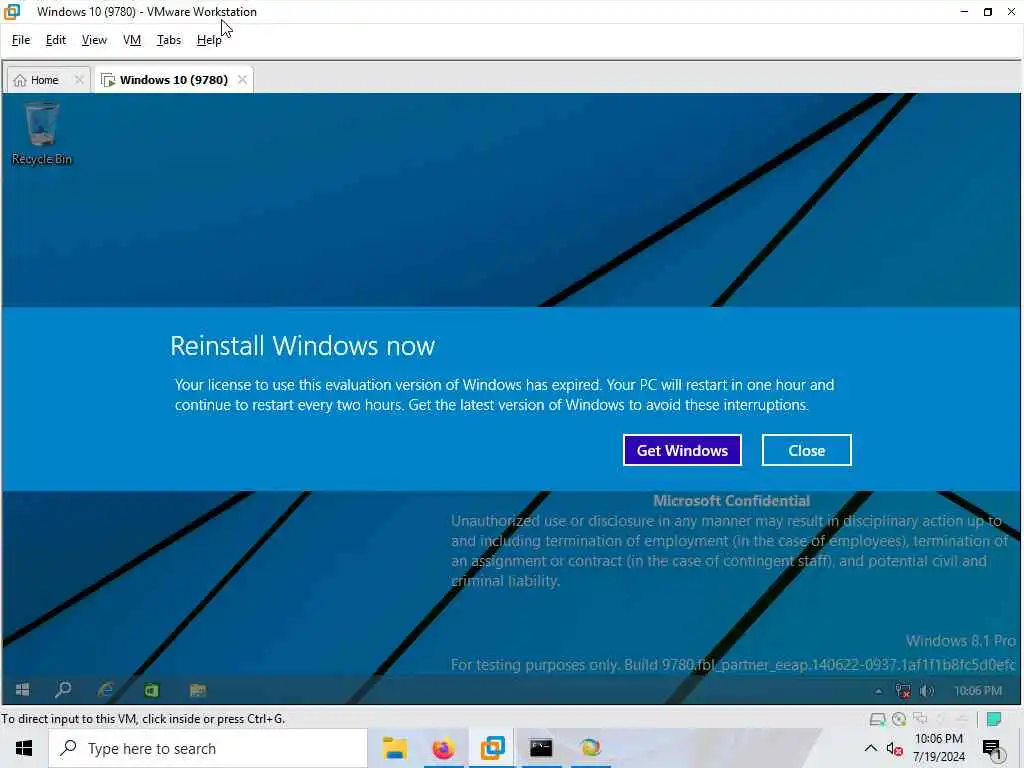
Task: Open the Tabs menu
Action: click(168, 40)
